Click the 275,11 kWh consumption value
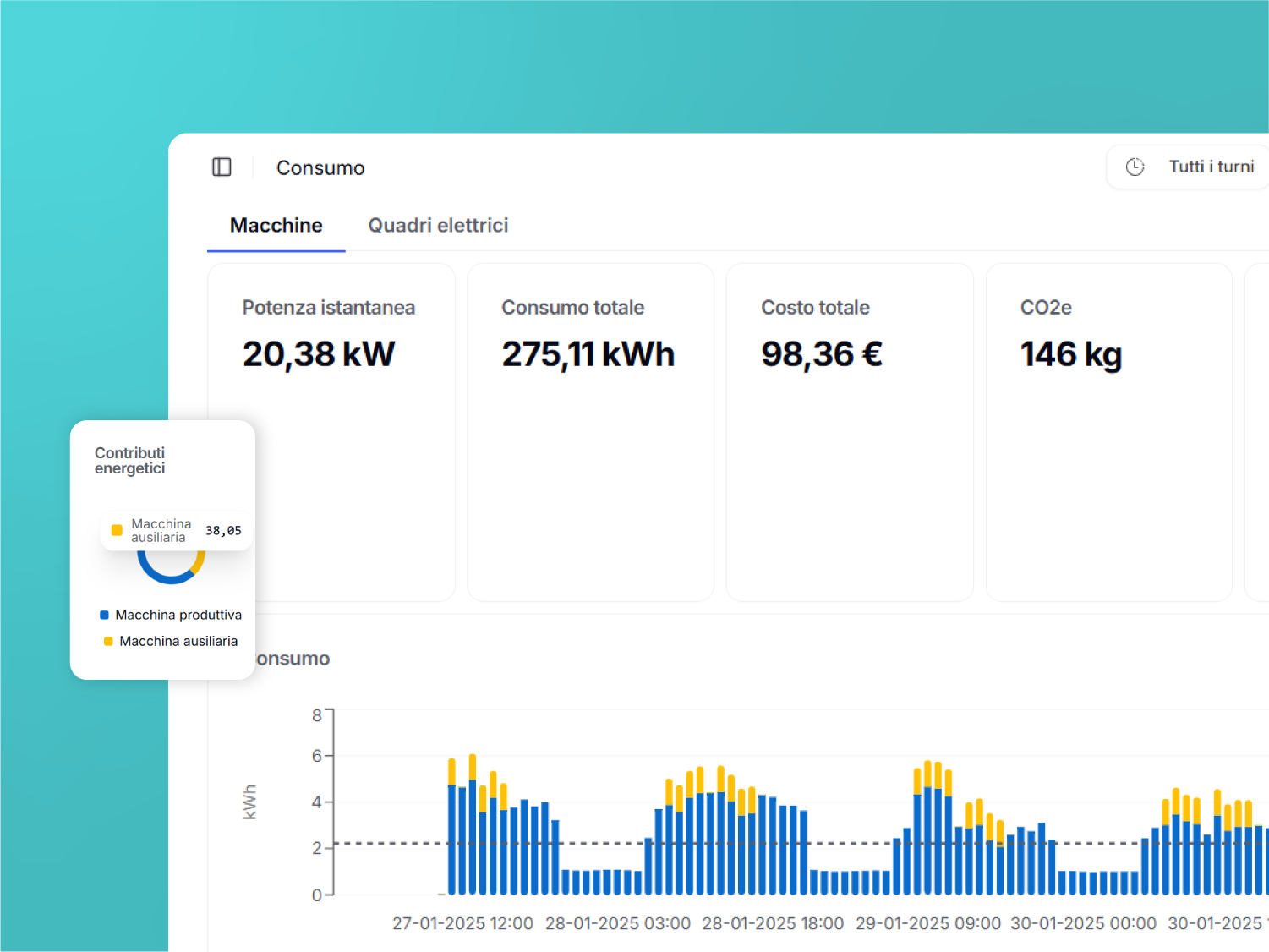Screen dimensions: 1269x952 click(588, 354)
